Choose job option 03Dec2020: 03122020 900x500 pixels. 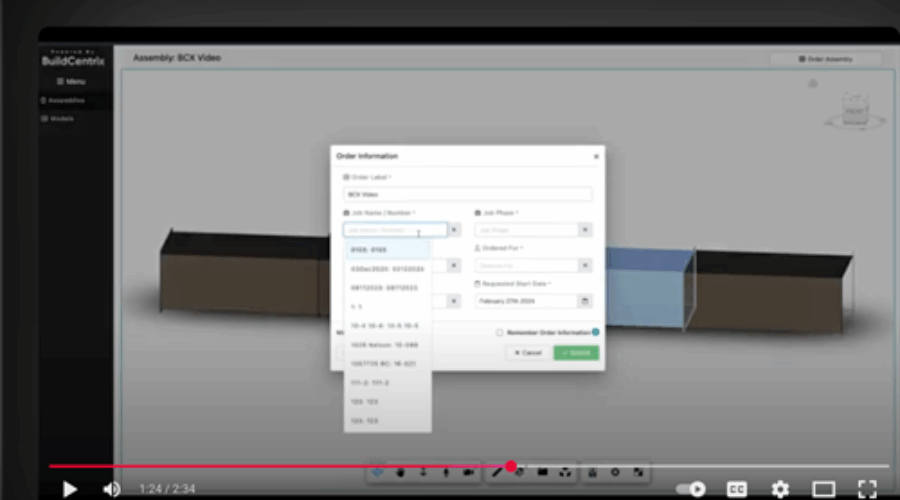387,269
